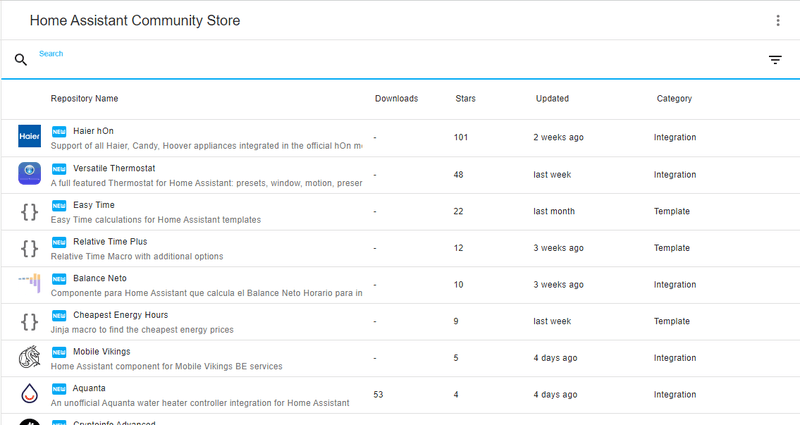800x425 pixels.
Task: Click the Mobile Vikings logo icon
Action: (30, 357)
